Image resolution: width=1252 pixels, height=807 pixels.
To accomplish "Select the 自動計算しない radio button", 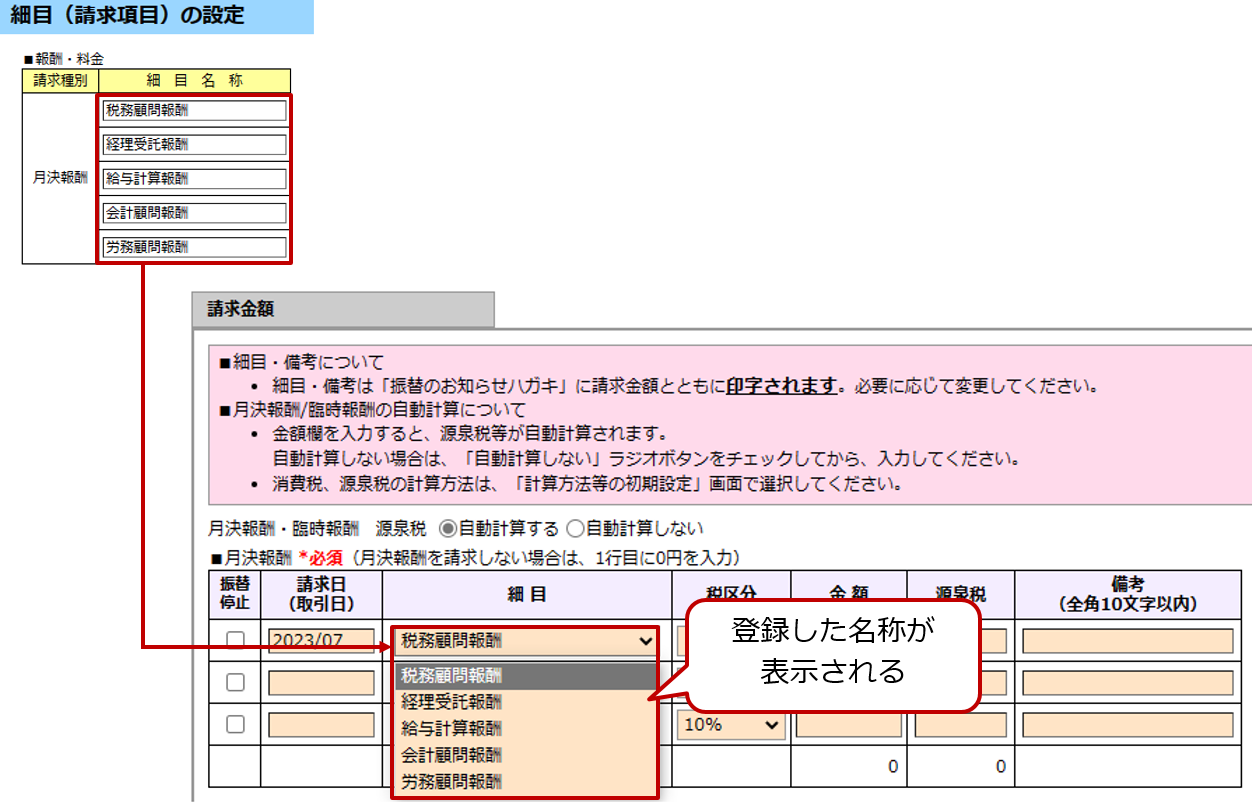I will [574, 528].
